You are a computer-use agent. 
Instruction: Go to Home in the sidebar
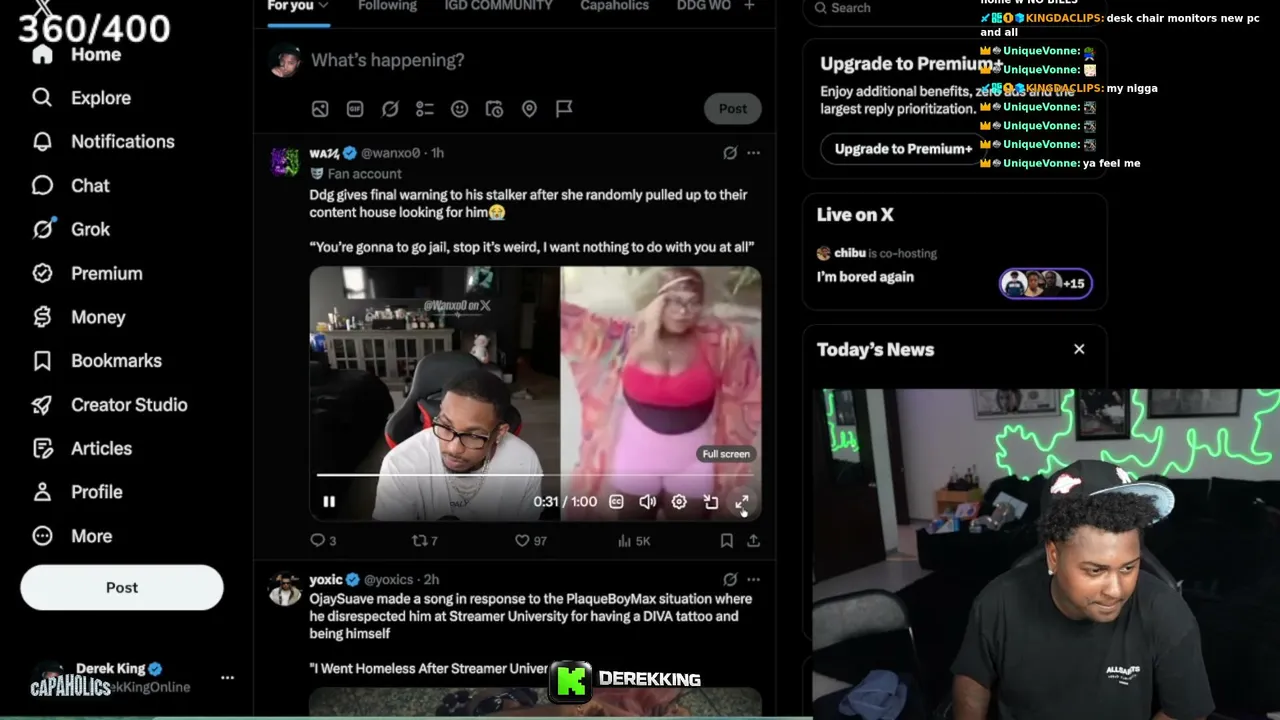point(76,54)
